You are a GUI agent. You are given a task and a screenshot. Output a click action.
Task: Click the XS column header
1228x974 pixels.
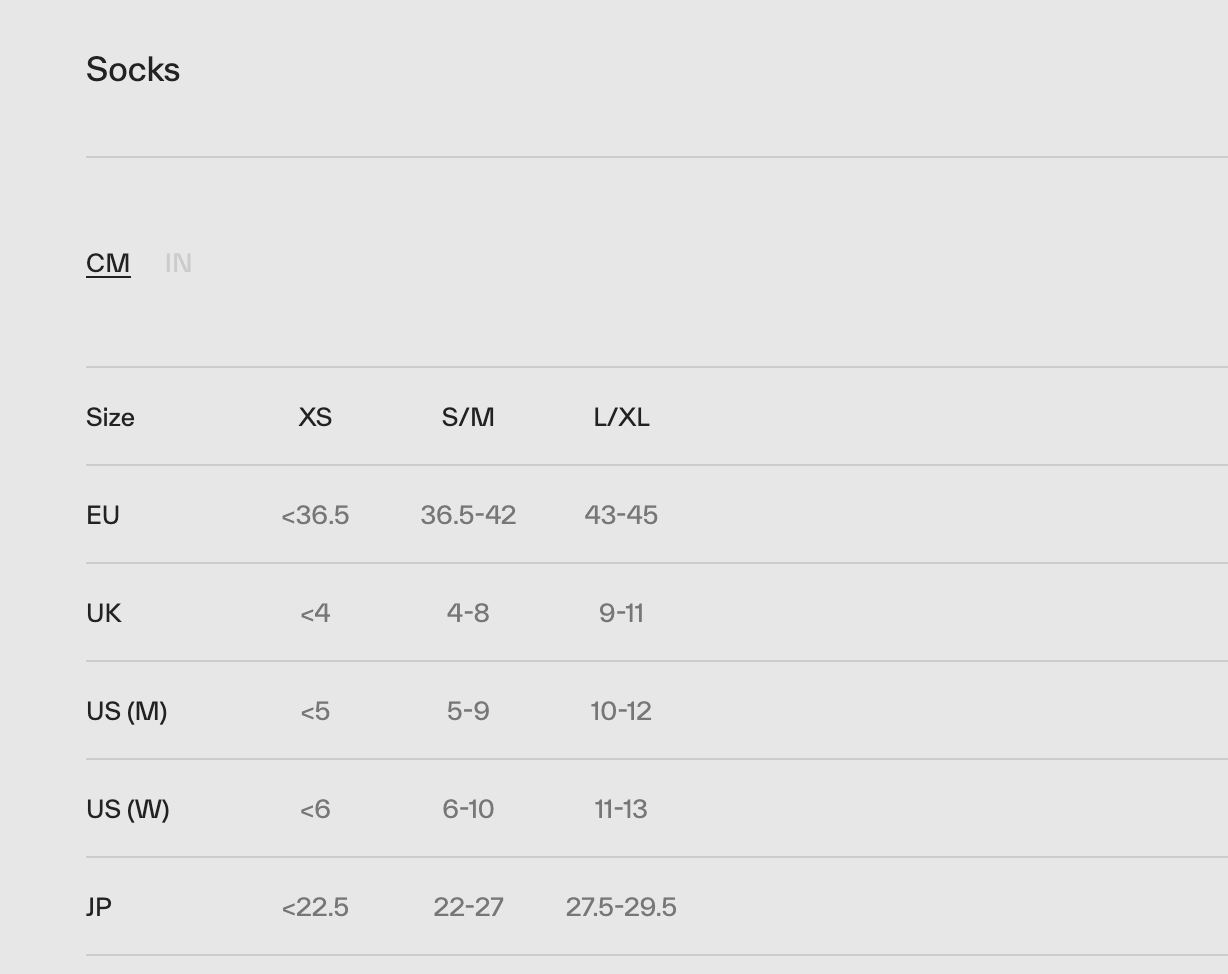315,417
